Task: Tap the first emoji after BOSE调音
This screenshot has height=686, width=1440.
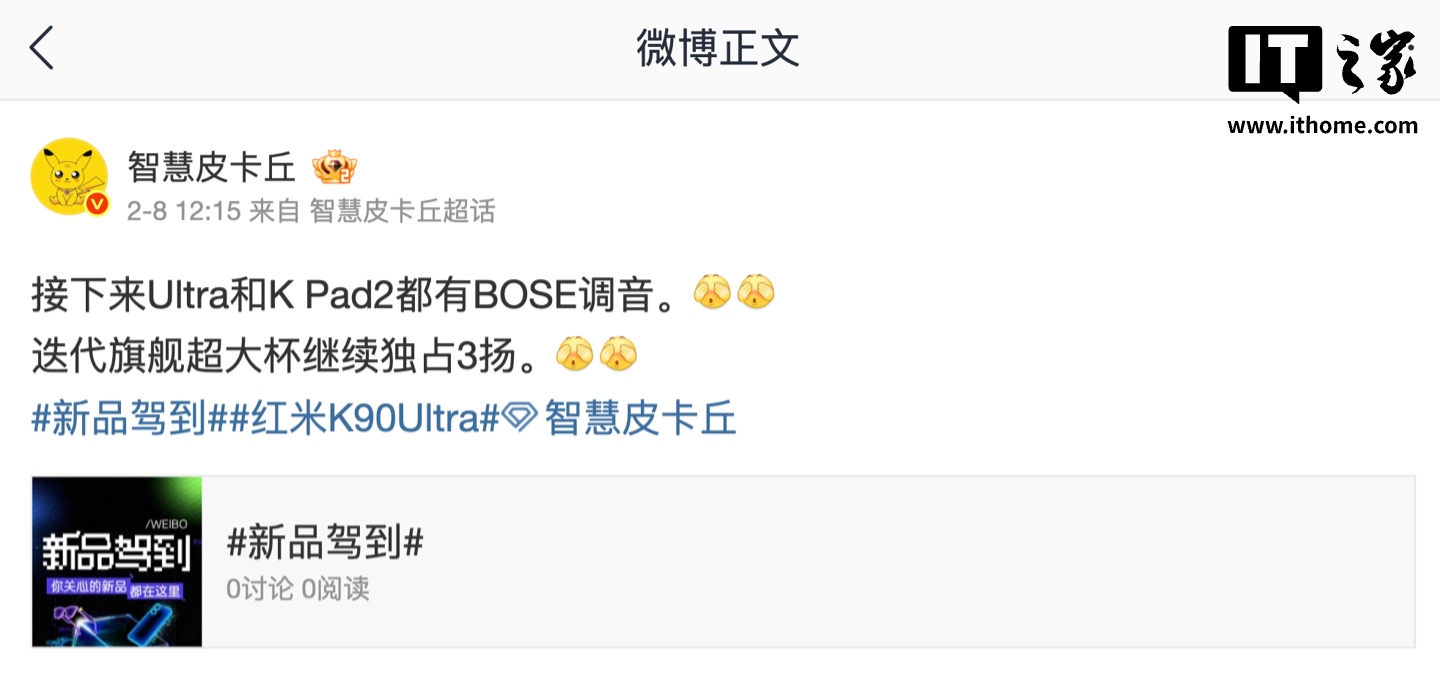Action: coord(711,292)
